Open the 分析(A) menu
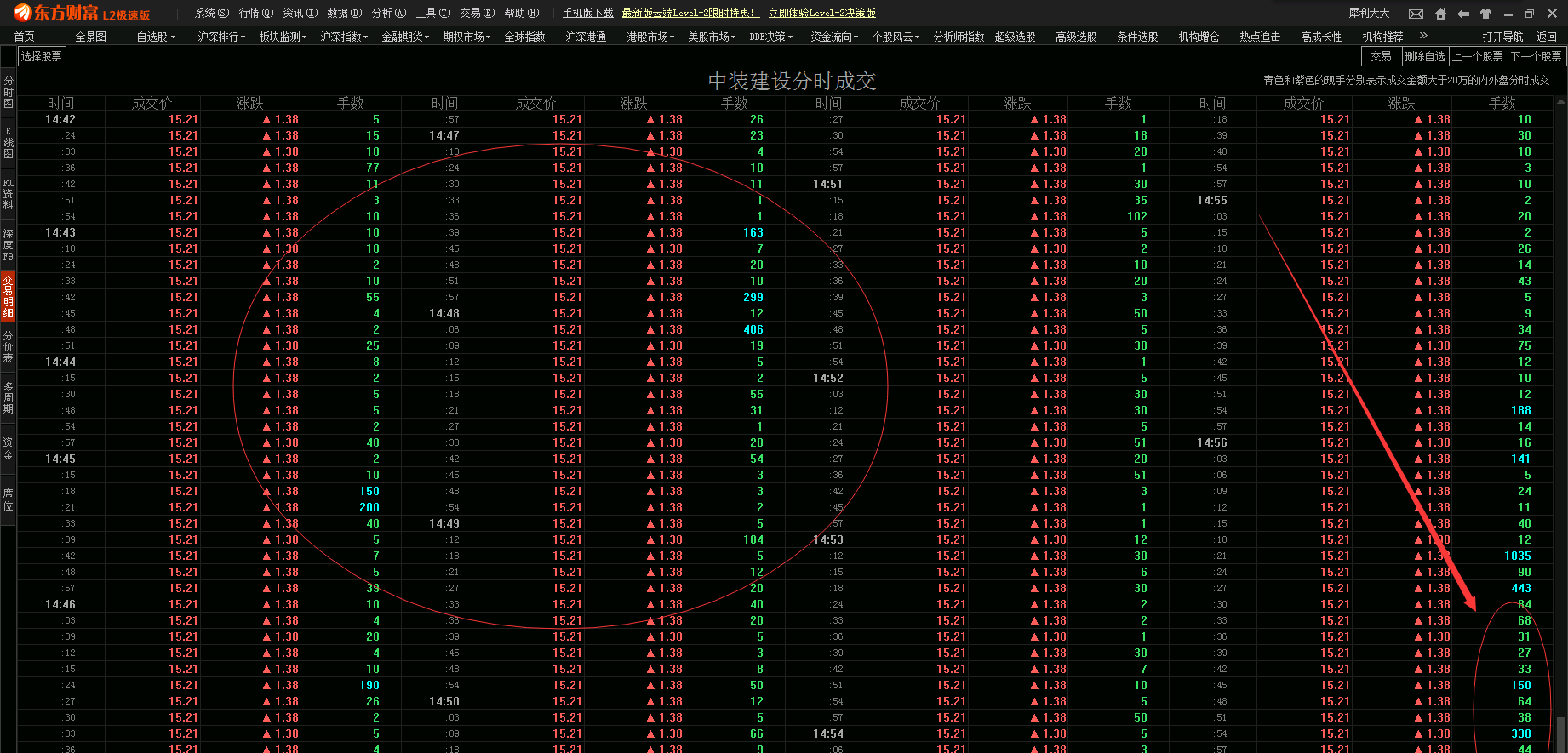Screen dimensions: 1568x753 point(388,13)
